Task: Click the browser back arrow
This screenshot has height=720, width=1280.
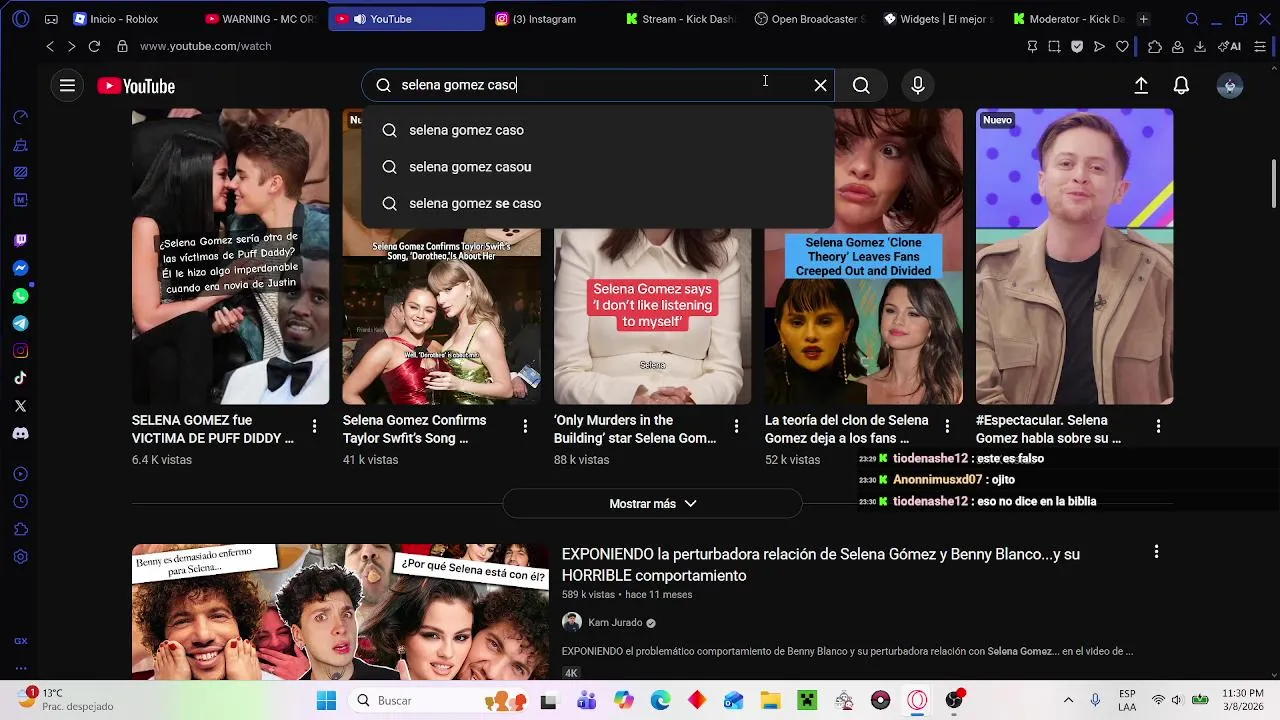Action: point(50,46)
